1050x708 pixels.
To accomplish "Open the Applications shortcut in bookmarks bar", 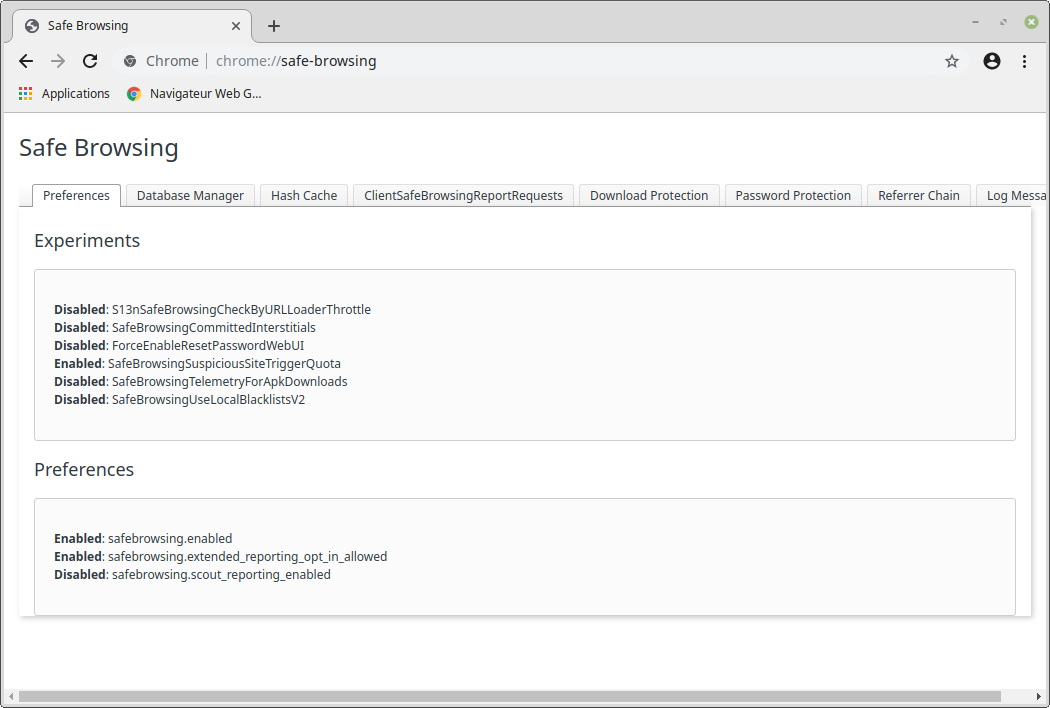I will (64, 94).
